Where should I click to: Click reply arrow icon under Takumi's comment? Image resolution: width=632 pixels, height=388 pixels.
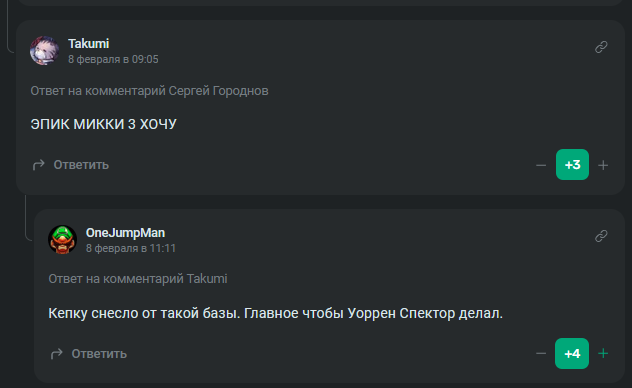point(39,165)
